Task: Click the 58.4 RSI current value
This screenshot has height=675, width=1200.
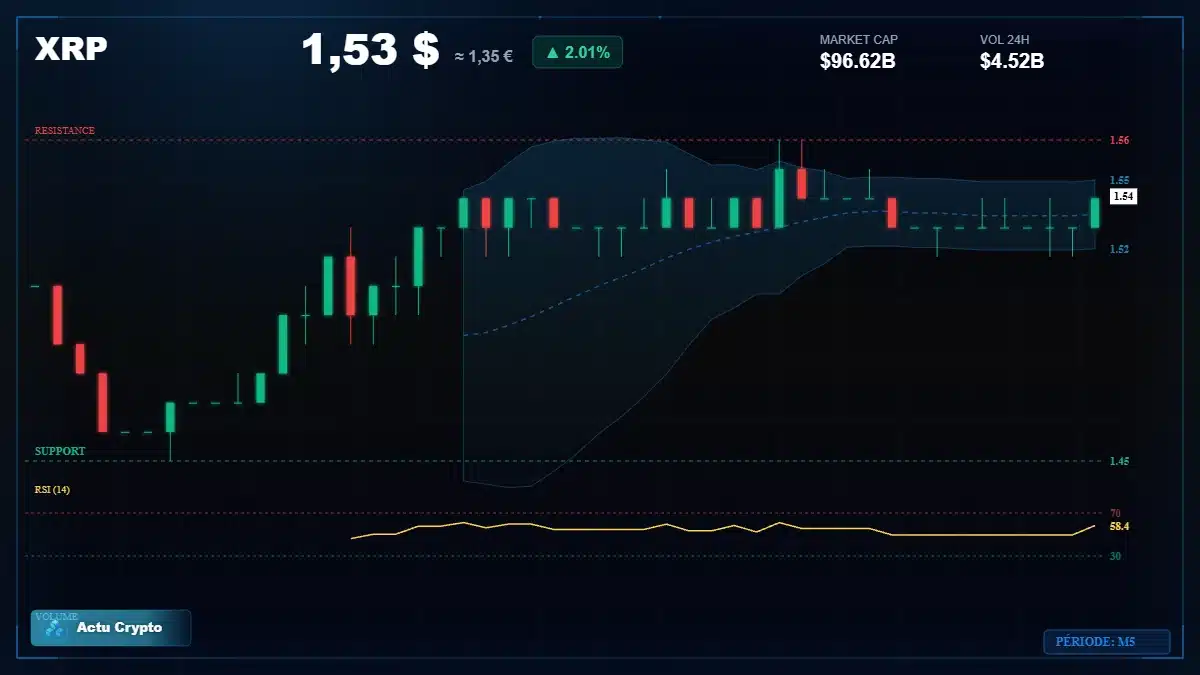Action: [x=1119, y=526]
